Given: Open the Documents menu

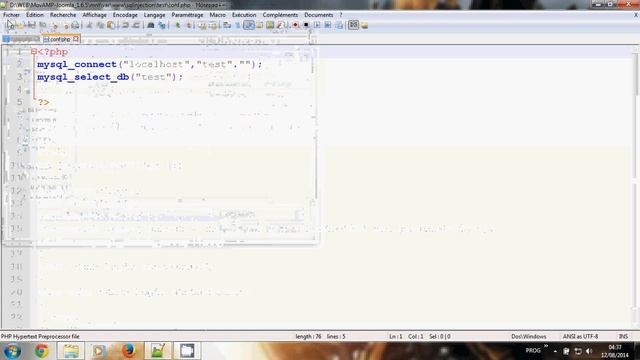Looking at the screenshot, I should pyautogui.click(x=319, y=15).
